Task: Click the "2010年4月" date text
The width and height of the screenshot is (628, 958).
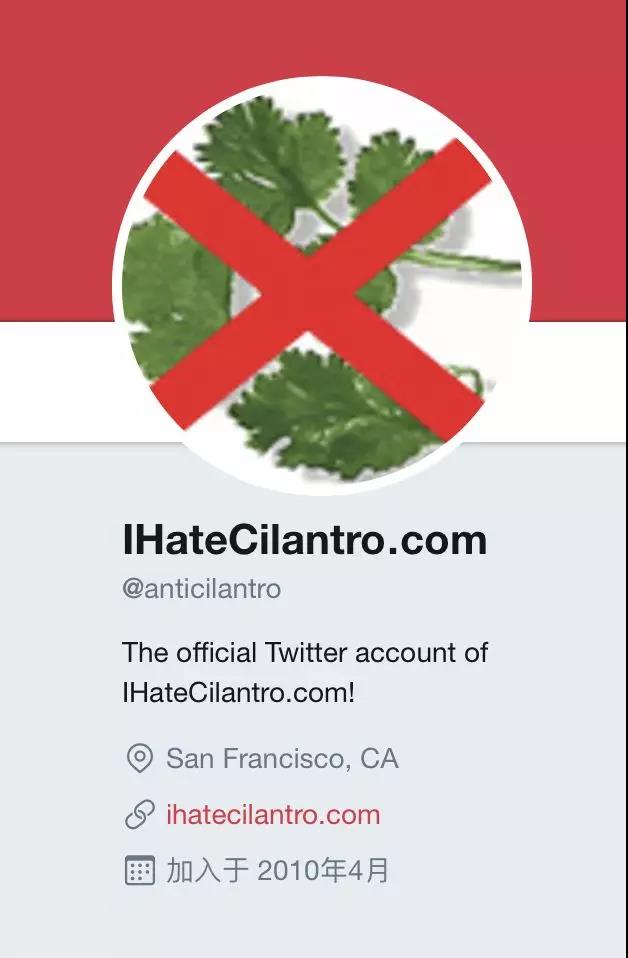Action: pyautogui.click(x=323, y=871)
